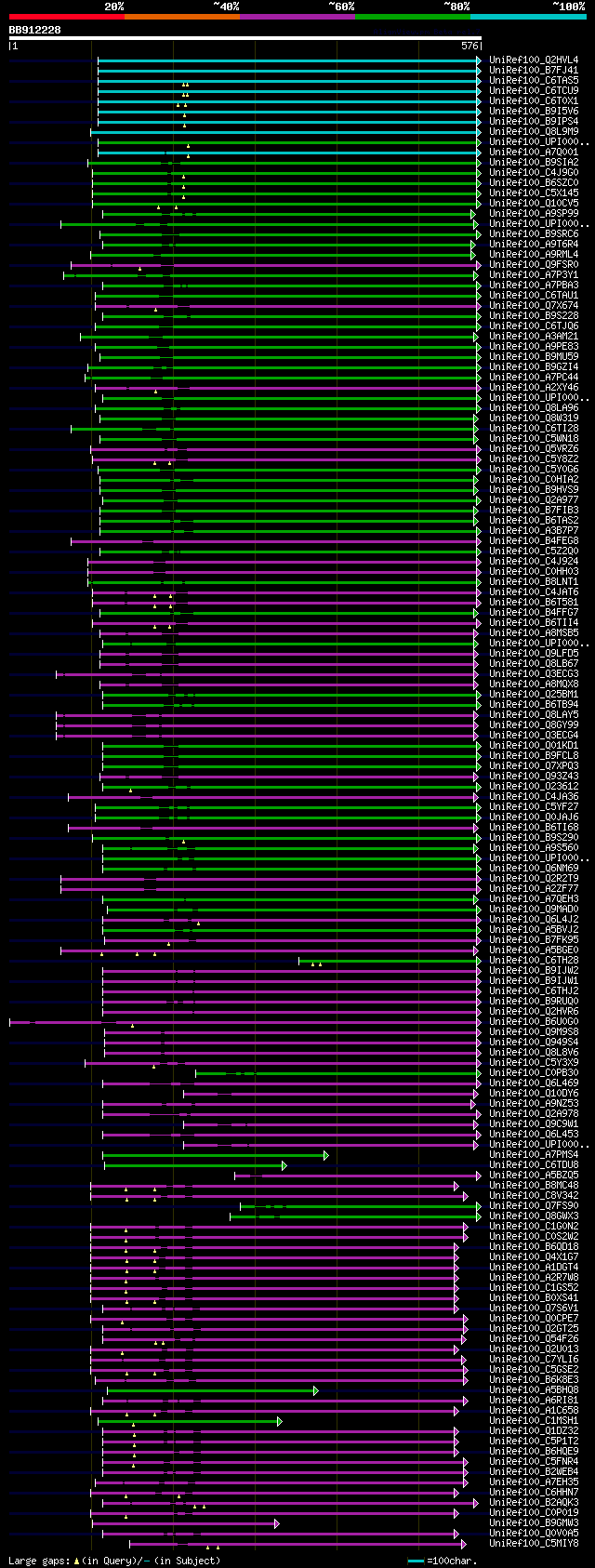
Task: Select the UniRef100_Q9FSR0 label
Action: click(534, 264)
